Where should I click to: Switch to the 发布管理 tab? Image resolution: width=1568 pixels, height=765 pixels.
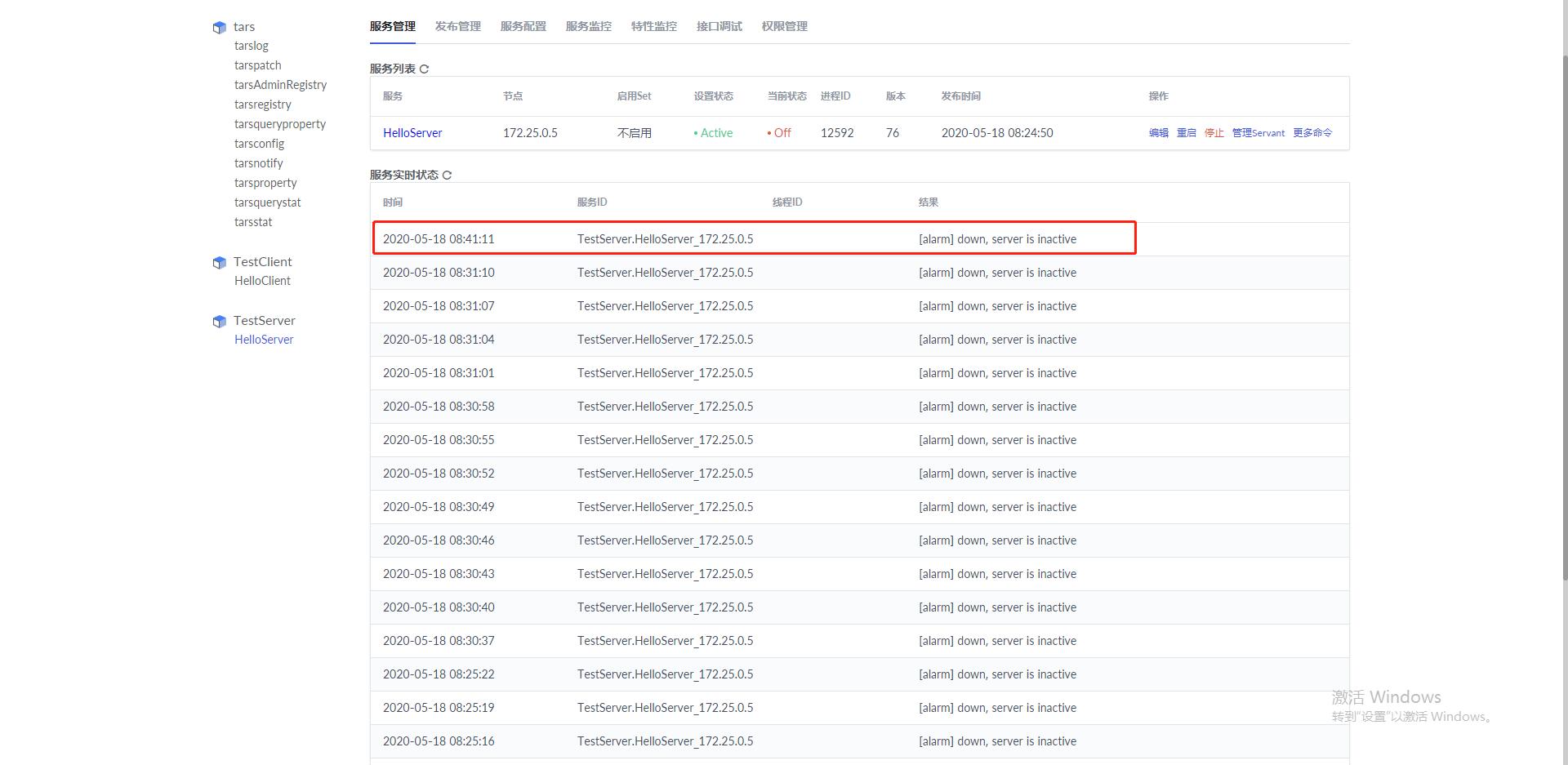(x=457, y=25)
